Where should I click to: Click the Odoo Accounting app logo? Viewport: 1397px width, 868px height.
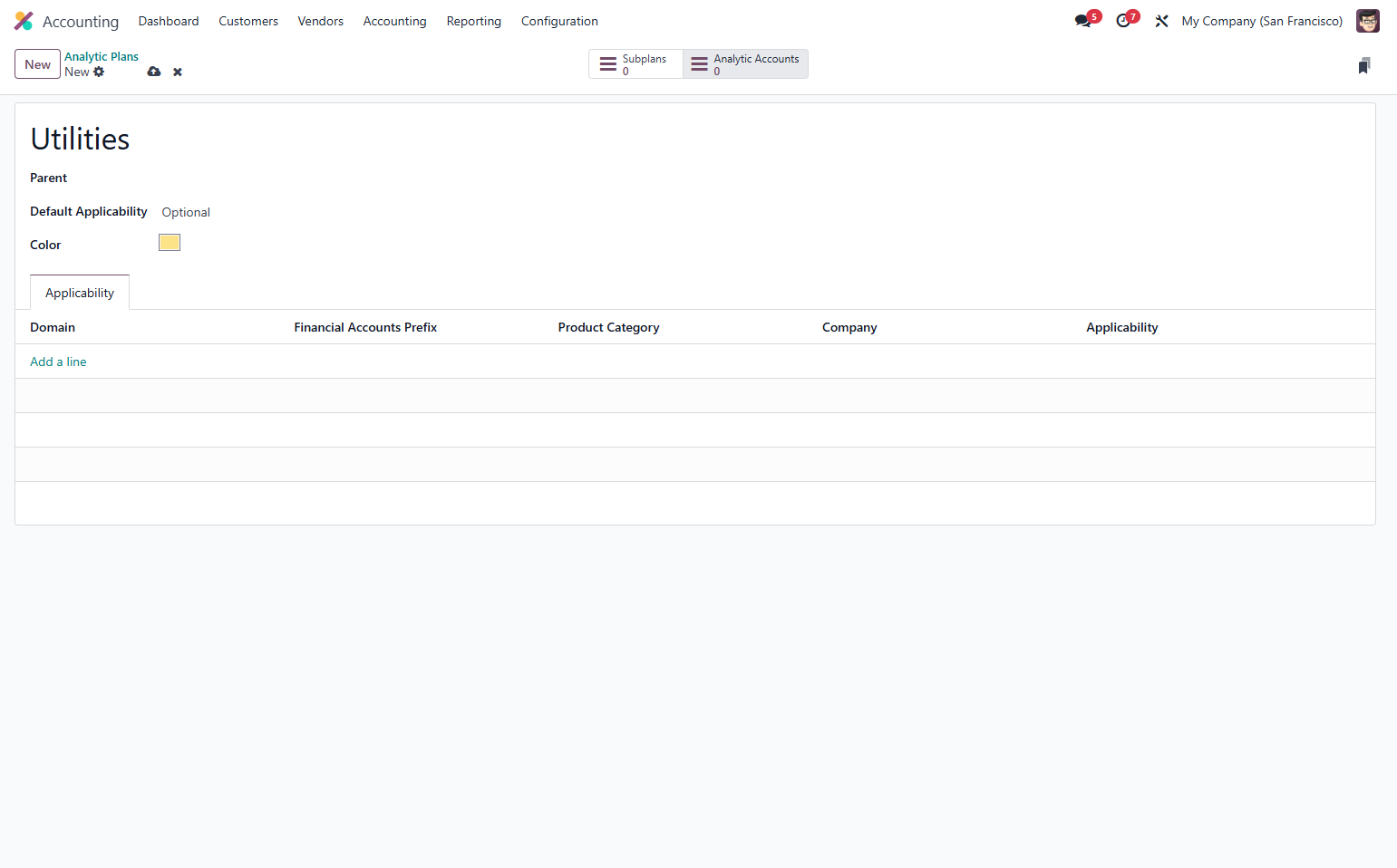(24, 21)
